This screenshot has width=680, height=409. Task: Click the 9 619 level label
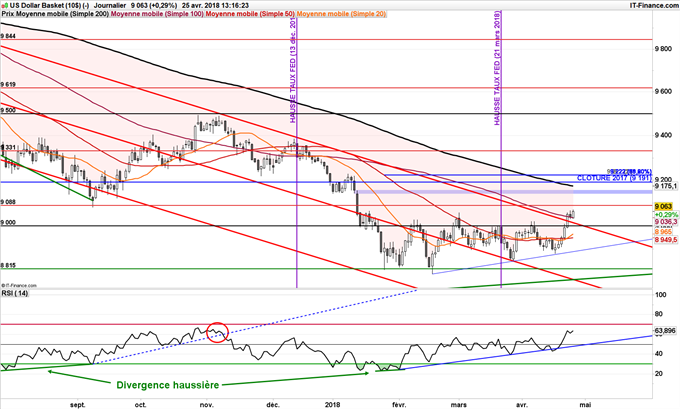coord(8,85)
